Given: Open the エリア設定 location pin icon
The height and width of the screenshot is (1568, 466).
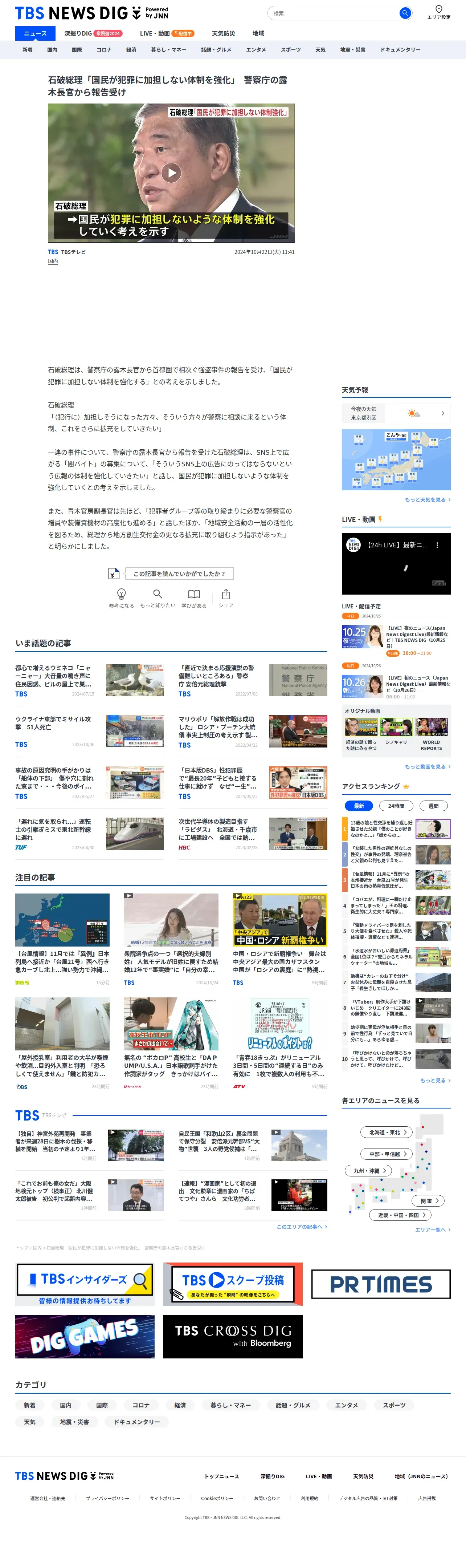Looking at the screenshot, I should click(439, 9).
